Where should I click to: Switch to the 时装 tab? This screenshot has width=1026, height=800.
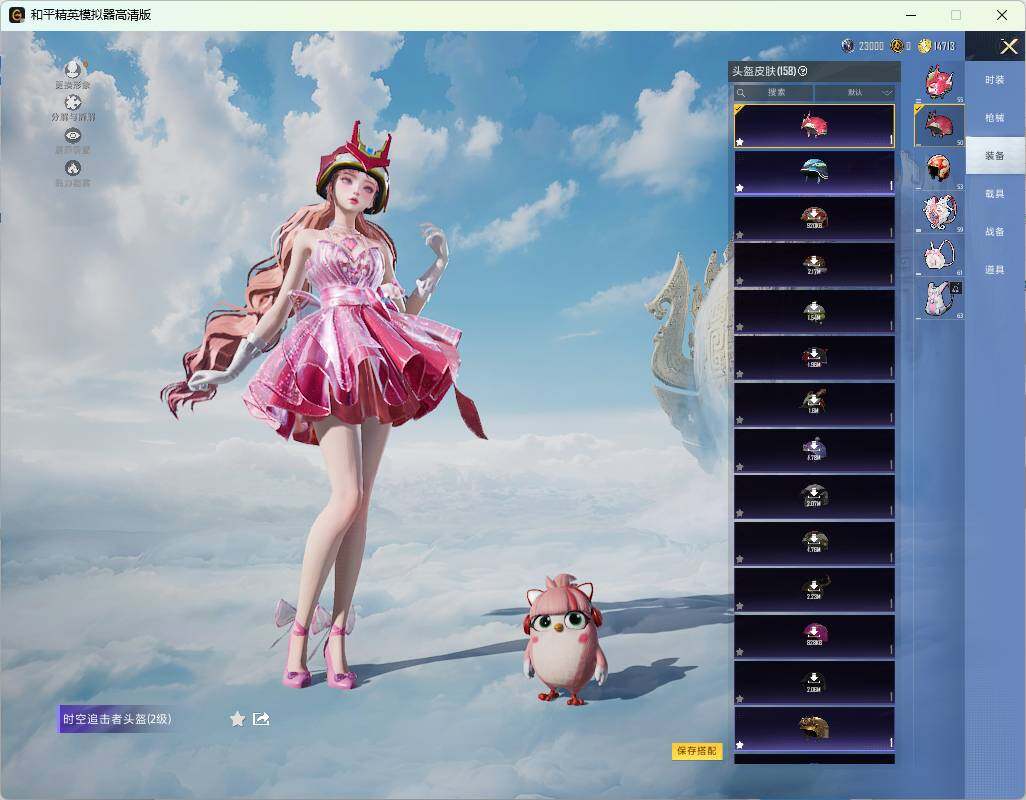[995, 80]
